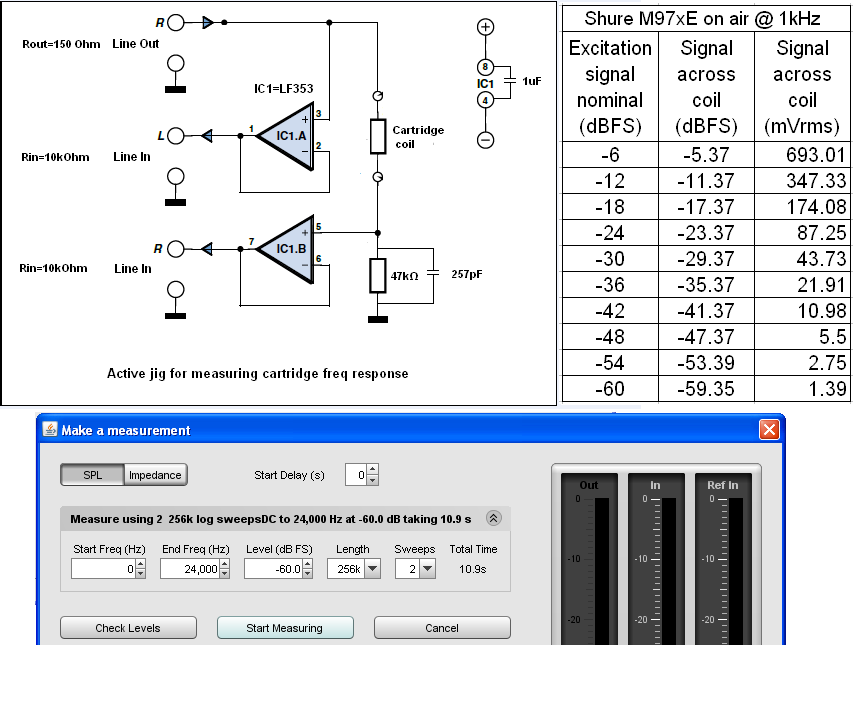
Task: Increase the End Freq value
Action: 224,564
